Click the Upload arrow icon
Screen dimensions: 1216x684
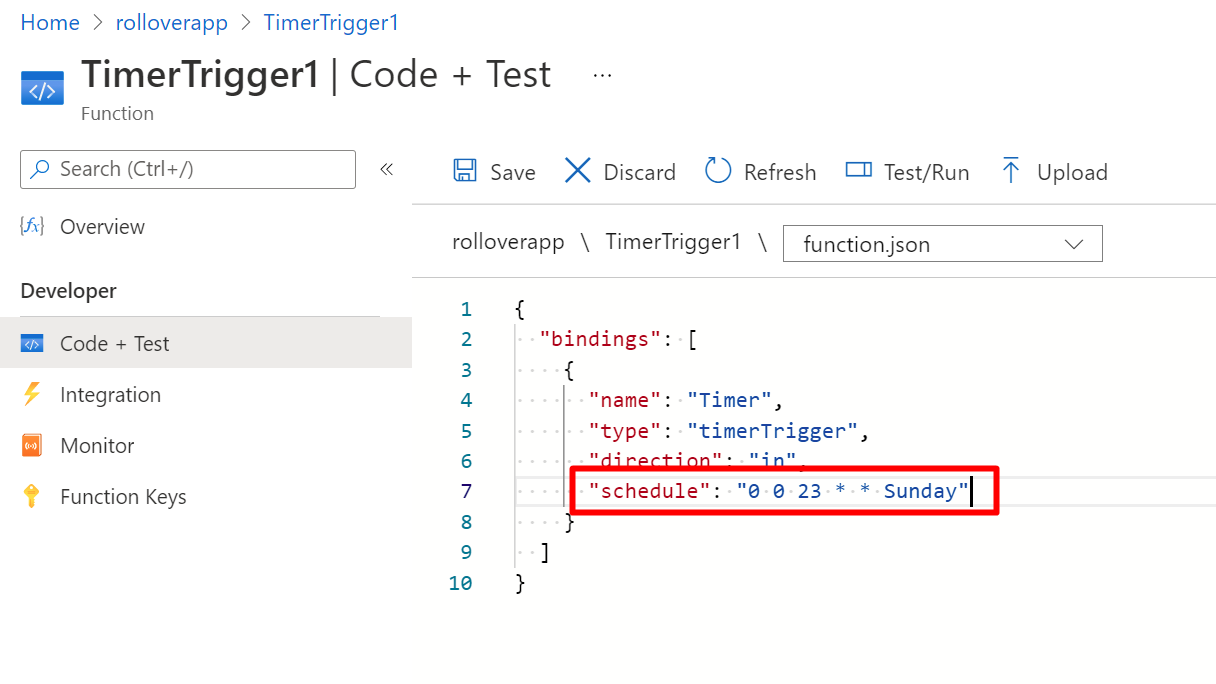pyautogui.click(x=1011, y=171)
